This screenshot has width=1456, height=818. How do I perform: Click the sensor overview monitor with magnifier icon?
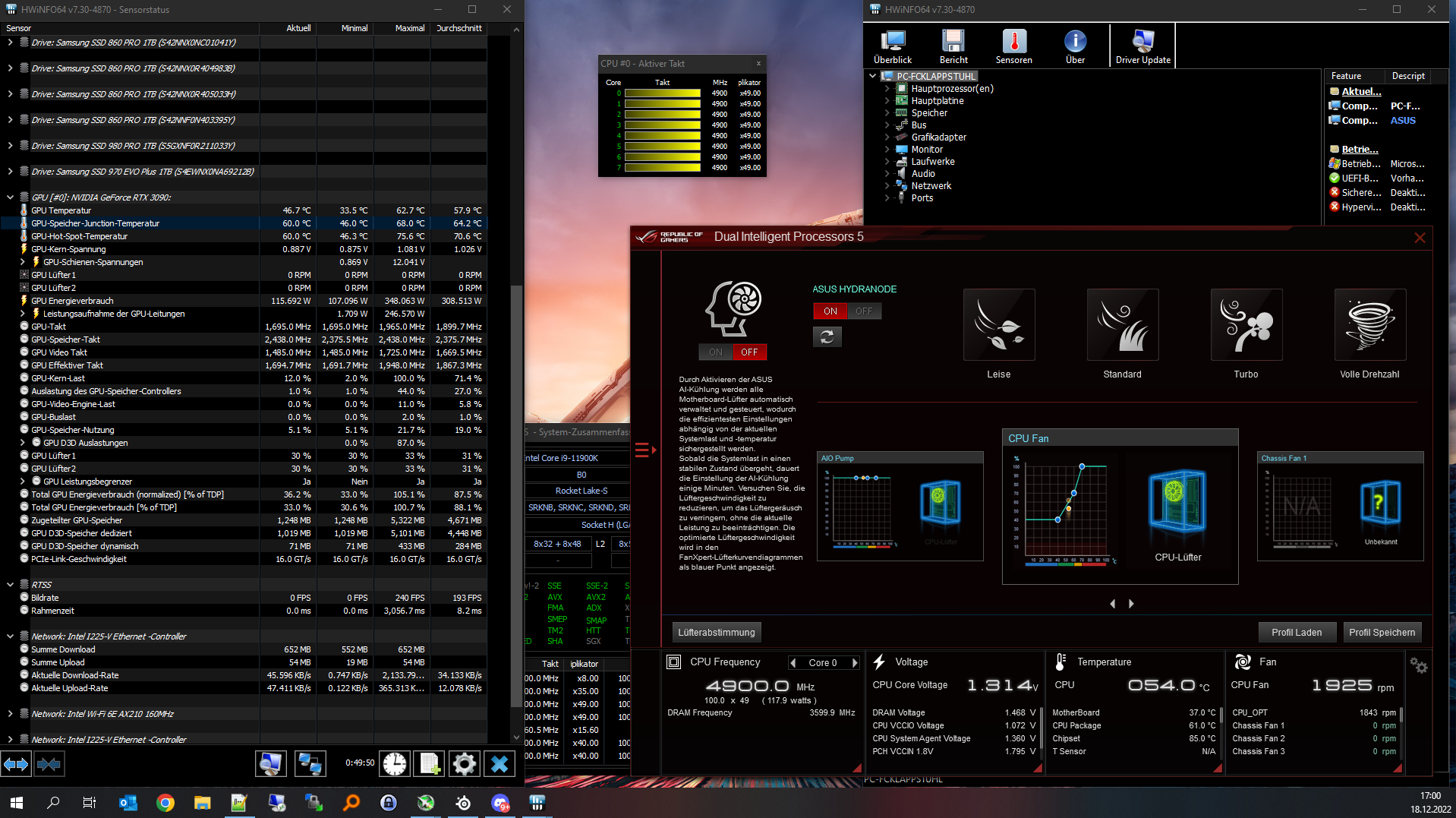click(x=271, y=764)
